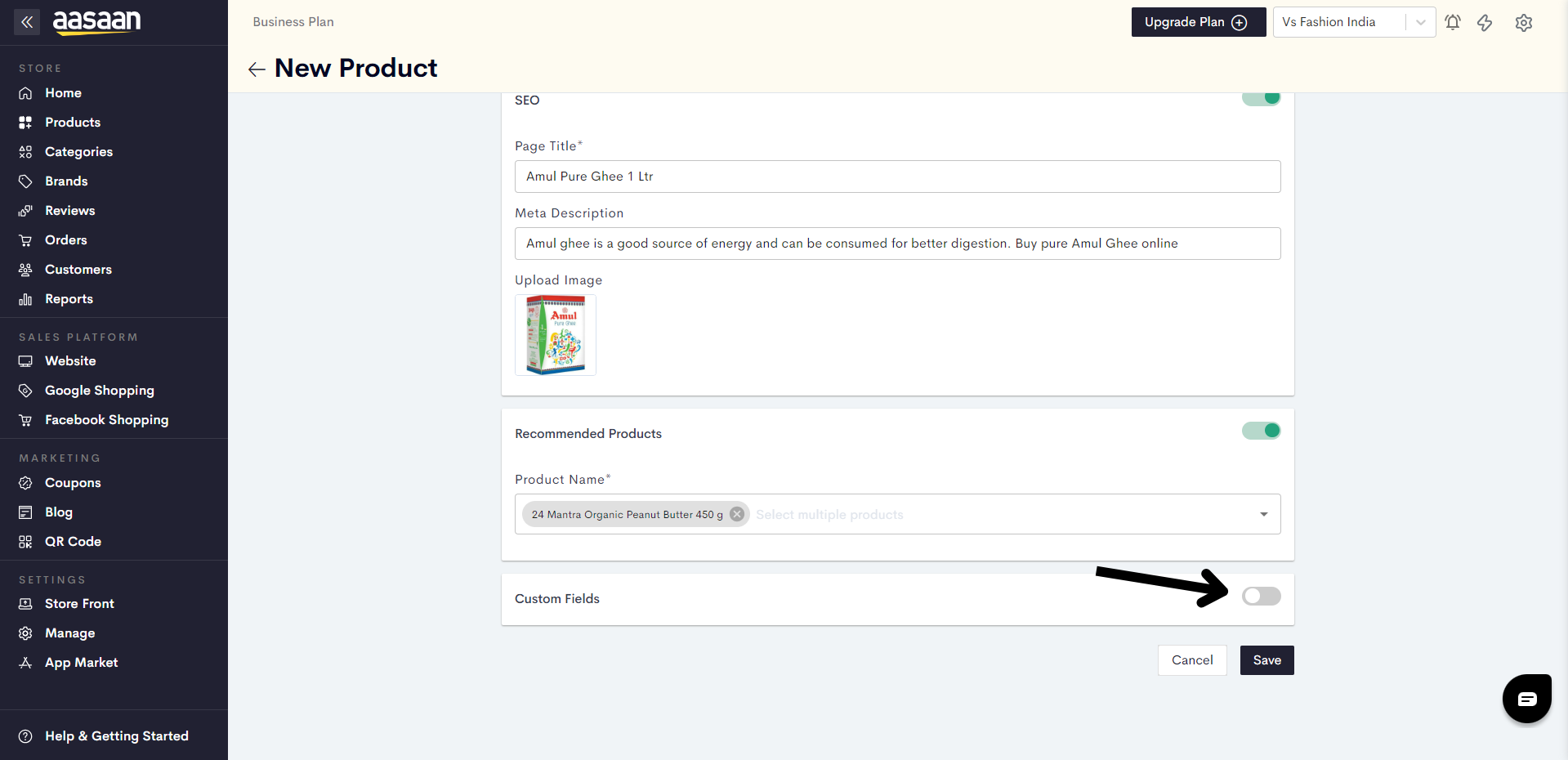The width and height of the screenshot is (1568, 760).
Task: Click the uploaded Amul Ghee image thumbnail
Action: click(x=556, y=335)
